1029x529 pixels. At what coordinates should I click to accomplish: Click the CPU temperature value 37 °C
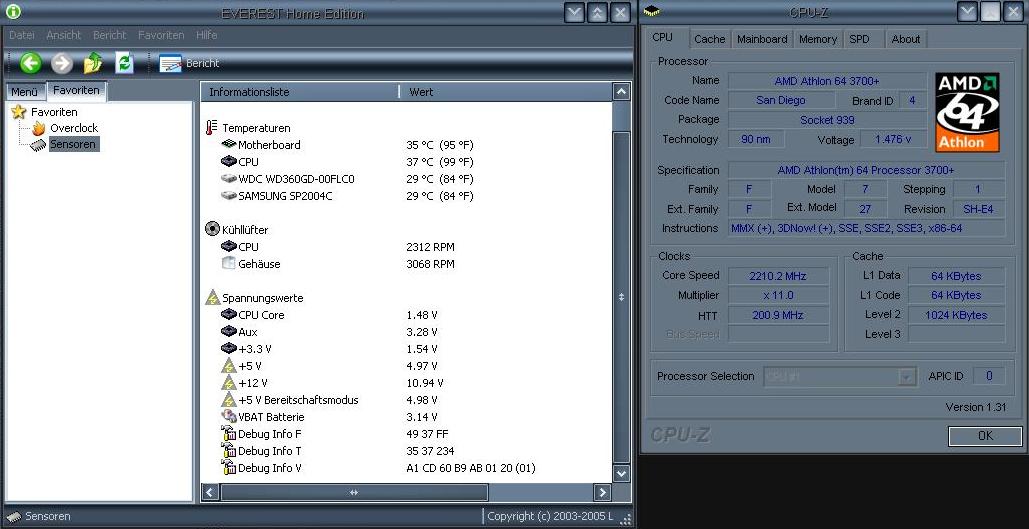point(439,161)
